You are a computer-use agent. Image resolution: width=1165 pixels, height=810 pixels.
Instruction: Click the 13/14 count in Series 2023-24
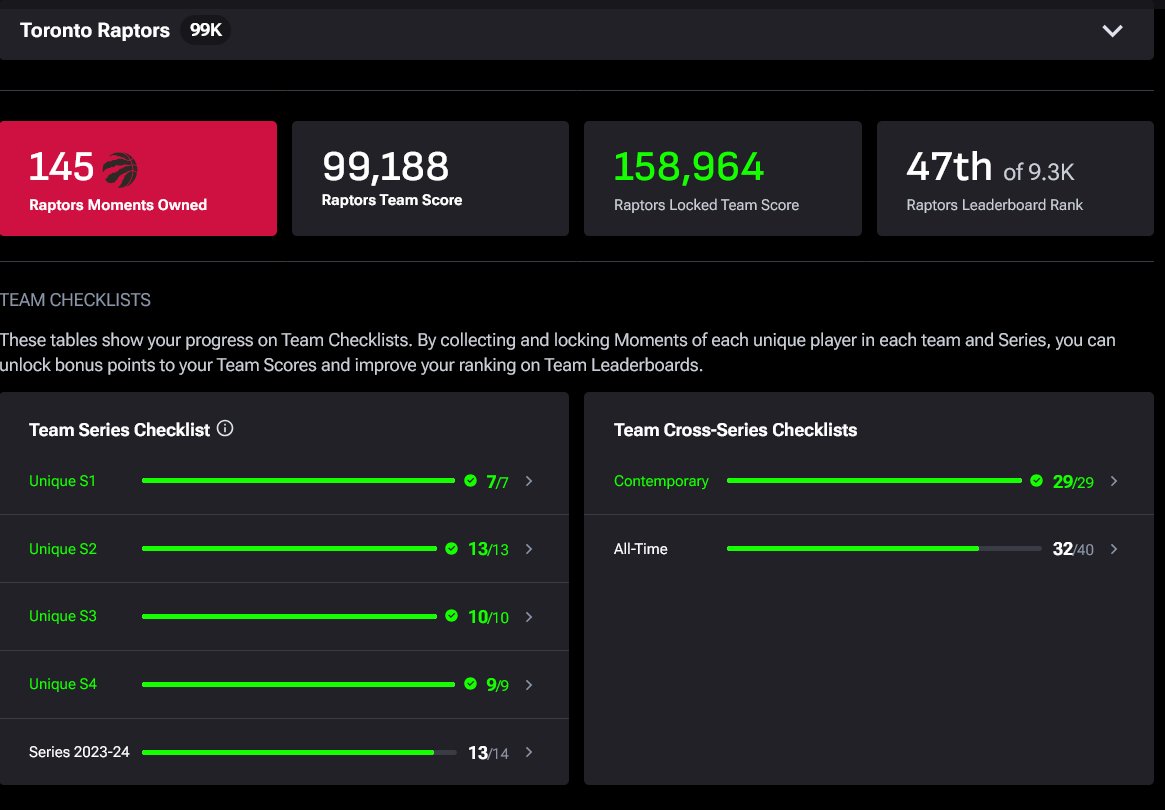[x=488, y=753]
